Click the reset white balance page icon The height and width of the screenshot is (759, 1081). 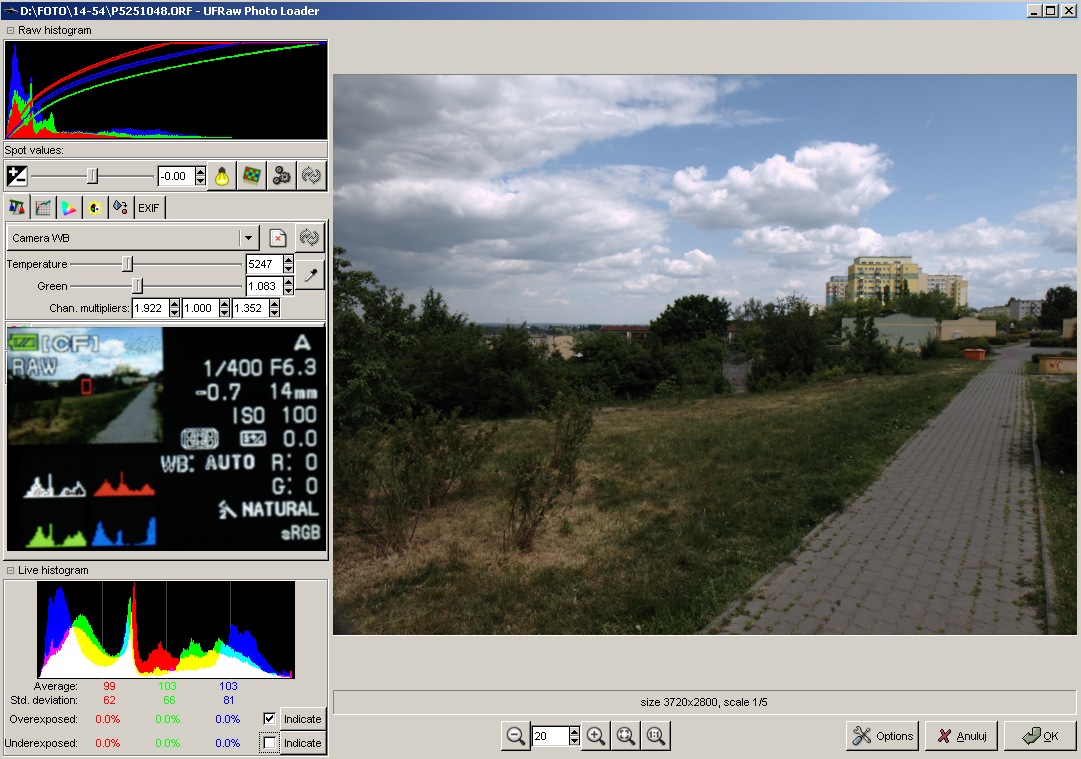coord(279,238)
